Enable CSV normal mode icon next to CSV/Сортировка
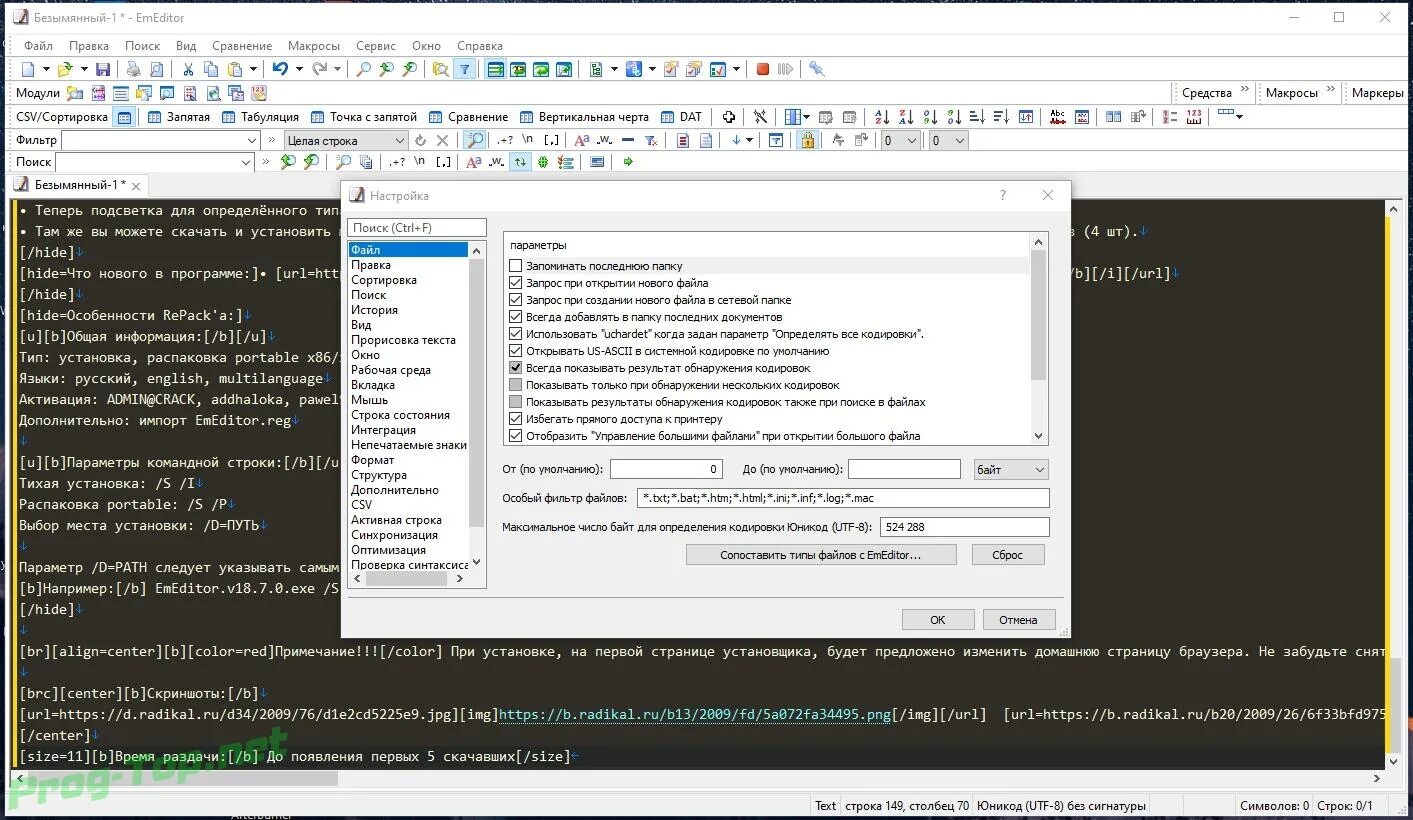 (125, 117)
